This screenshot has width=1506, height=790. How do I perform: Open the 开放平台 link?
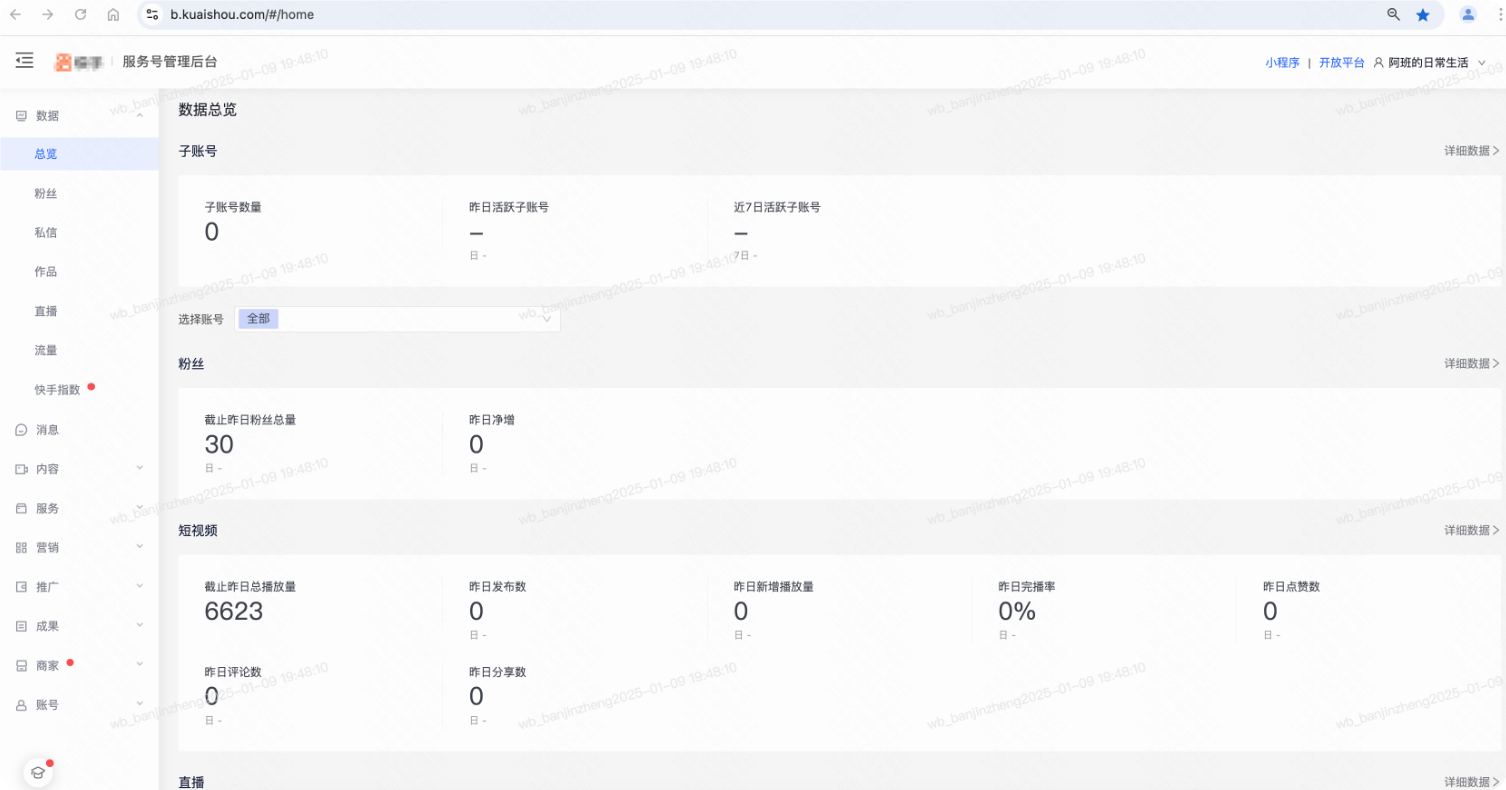tap(1341, 62)
